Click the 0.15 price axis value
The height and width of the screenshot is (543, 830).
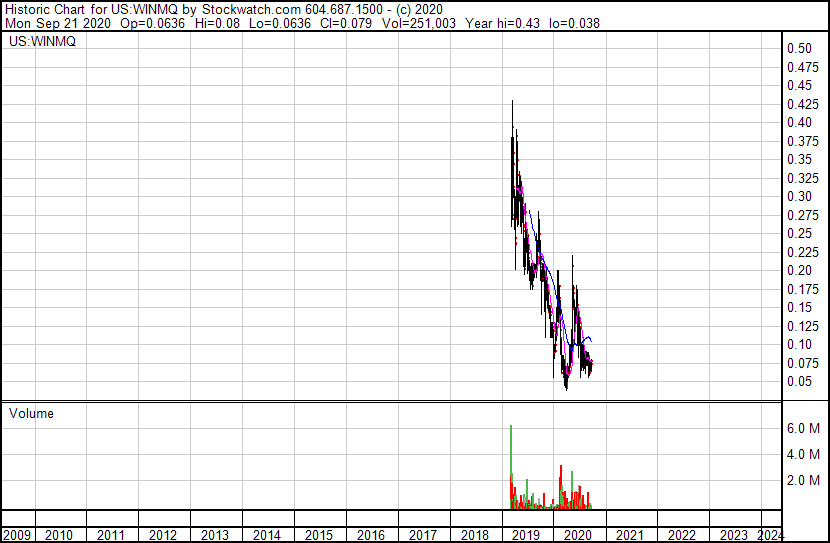point(799,307)
